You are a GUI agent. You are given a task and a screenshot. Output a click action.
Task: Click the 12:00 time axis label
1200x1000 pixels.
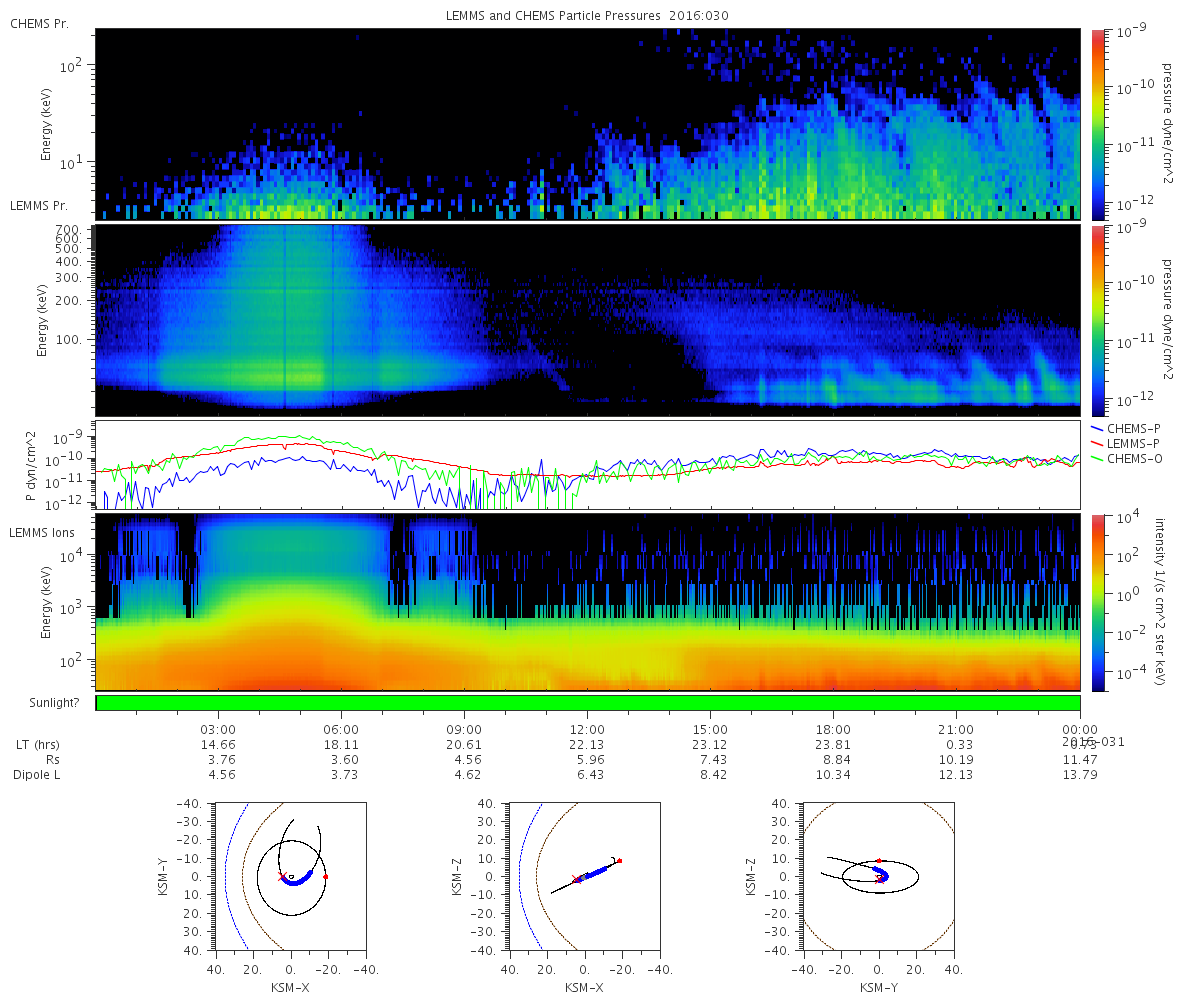tap(587, 730)
